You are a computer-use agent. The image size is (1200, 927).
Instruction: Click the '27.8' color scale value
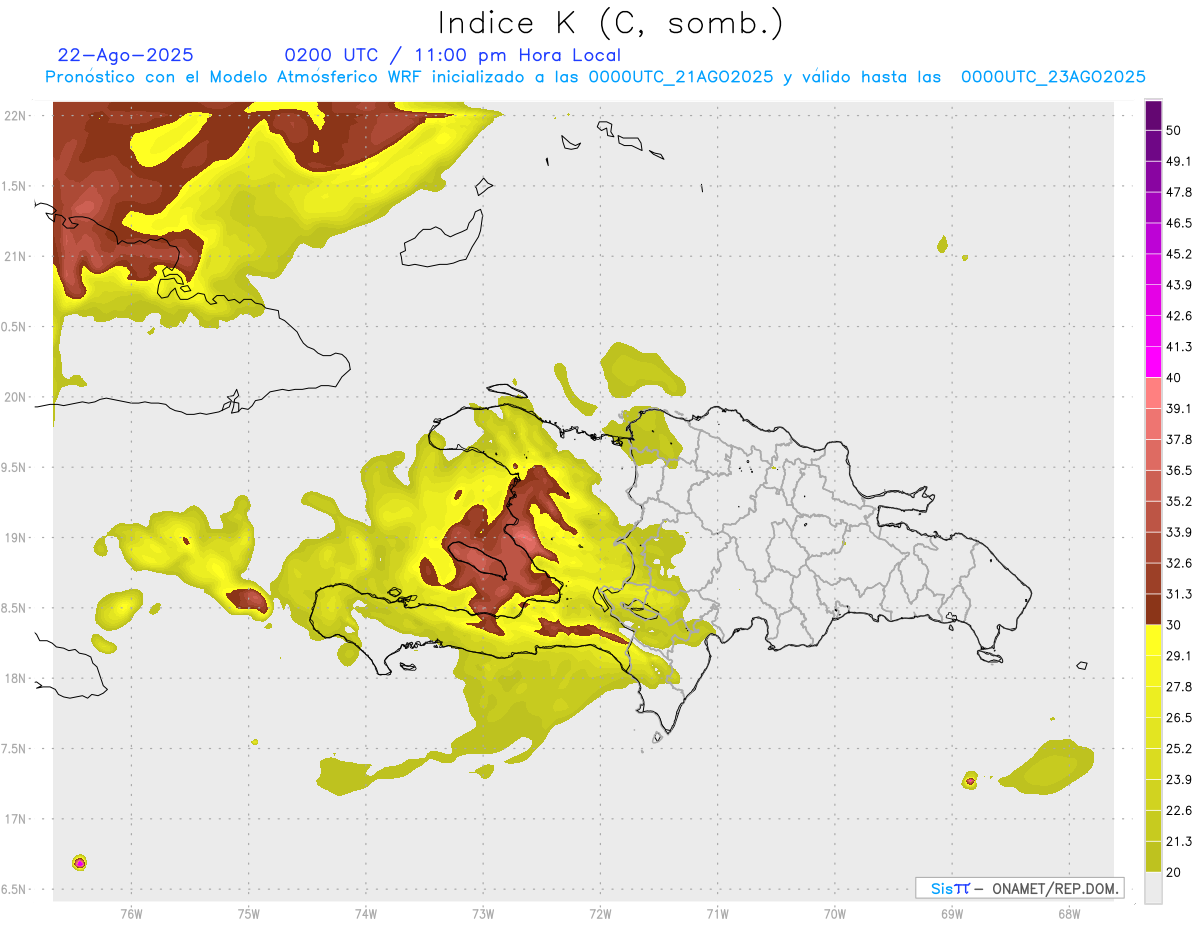pos(1179,686)
